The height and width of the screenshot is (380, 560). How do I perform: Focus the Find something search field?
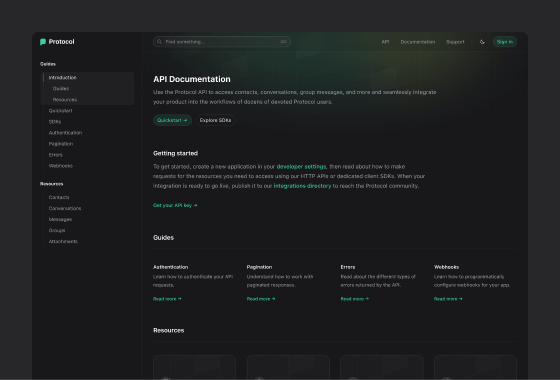pos(222,42)
